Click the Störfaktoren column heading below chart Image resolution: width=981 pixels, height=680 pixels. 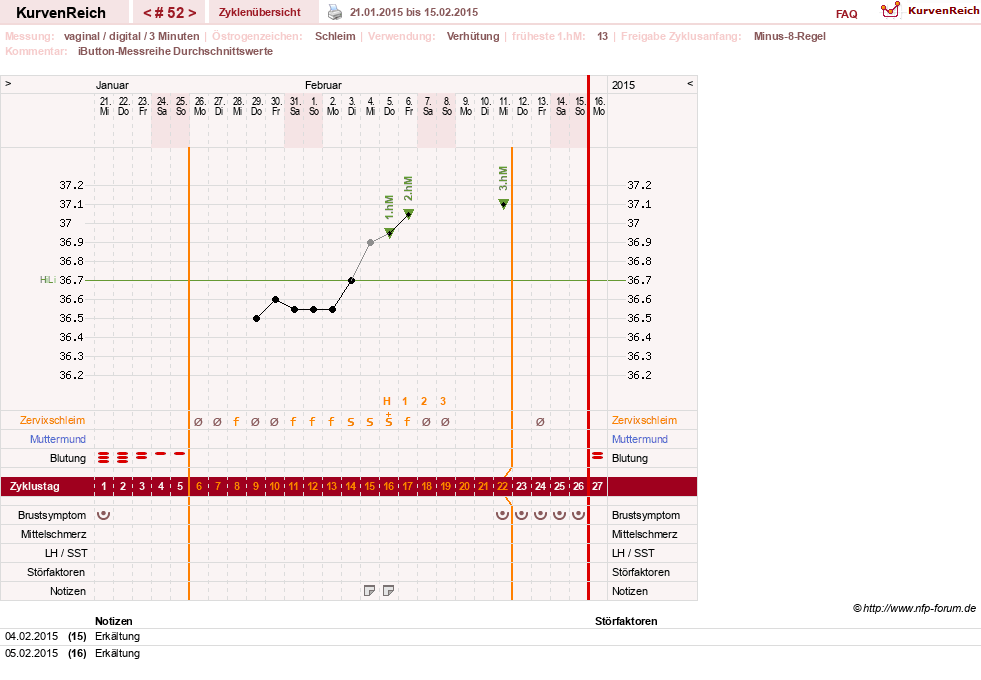pos(626,621)
